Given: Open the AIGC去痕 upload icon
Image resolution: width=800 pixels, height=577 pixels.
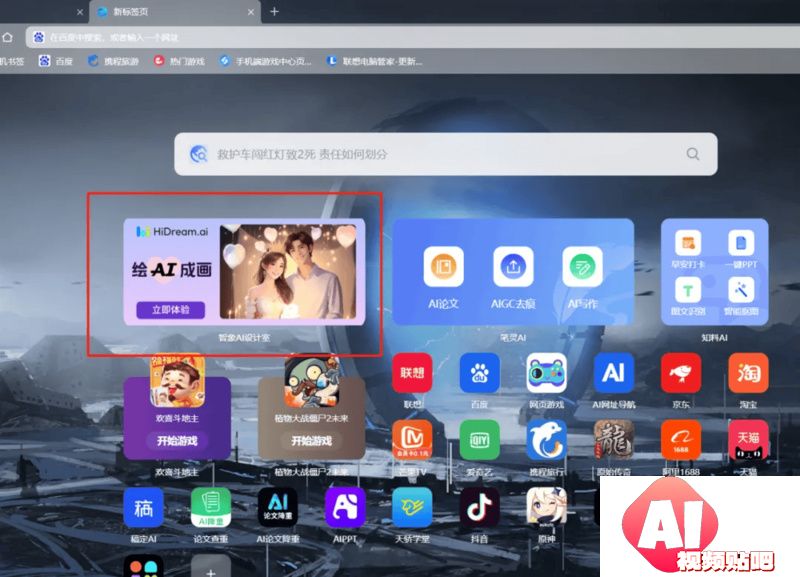Looking at the screenshot, I should 513,266.
